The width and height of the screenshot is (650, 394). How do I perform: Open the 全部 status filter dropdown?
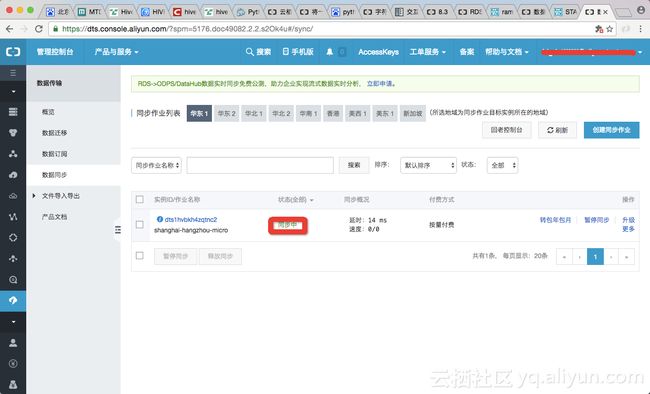pyautogui.click(x=502, y=165)
